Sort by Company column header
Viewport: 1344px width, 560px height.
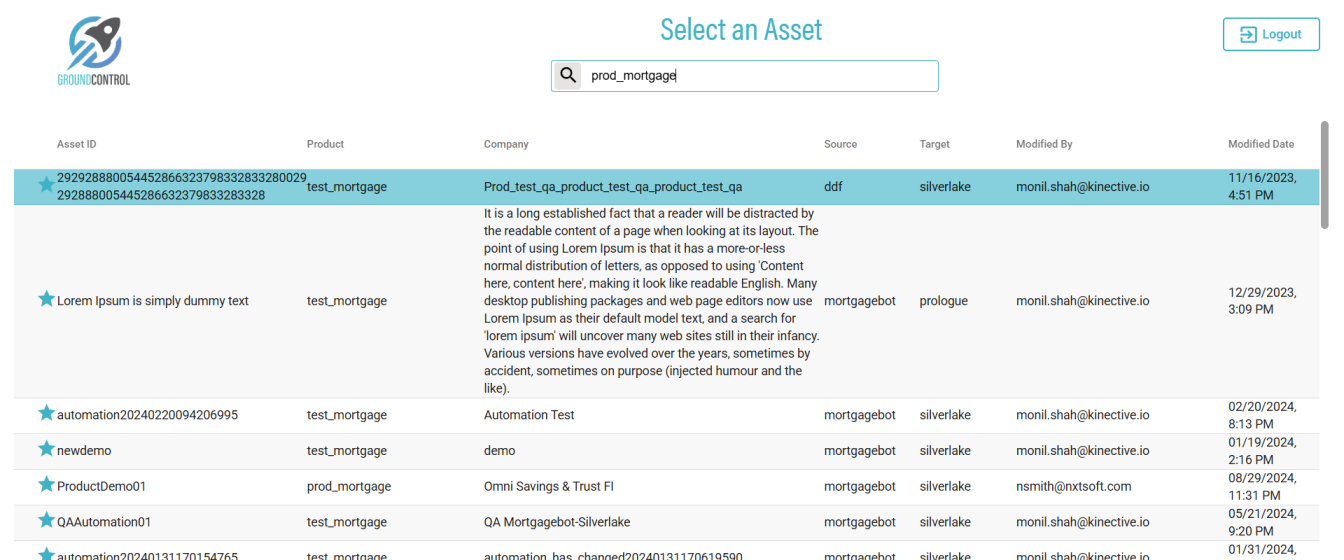pos(506,144)
